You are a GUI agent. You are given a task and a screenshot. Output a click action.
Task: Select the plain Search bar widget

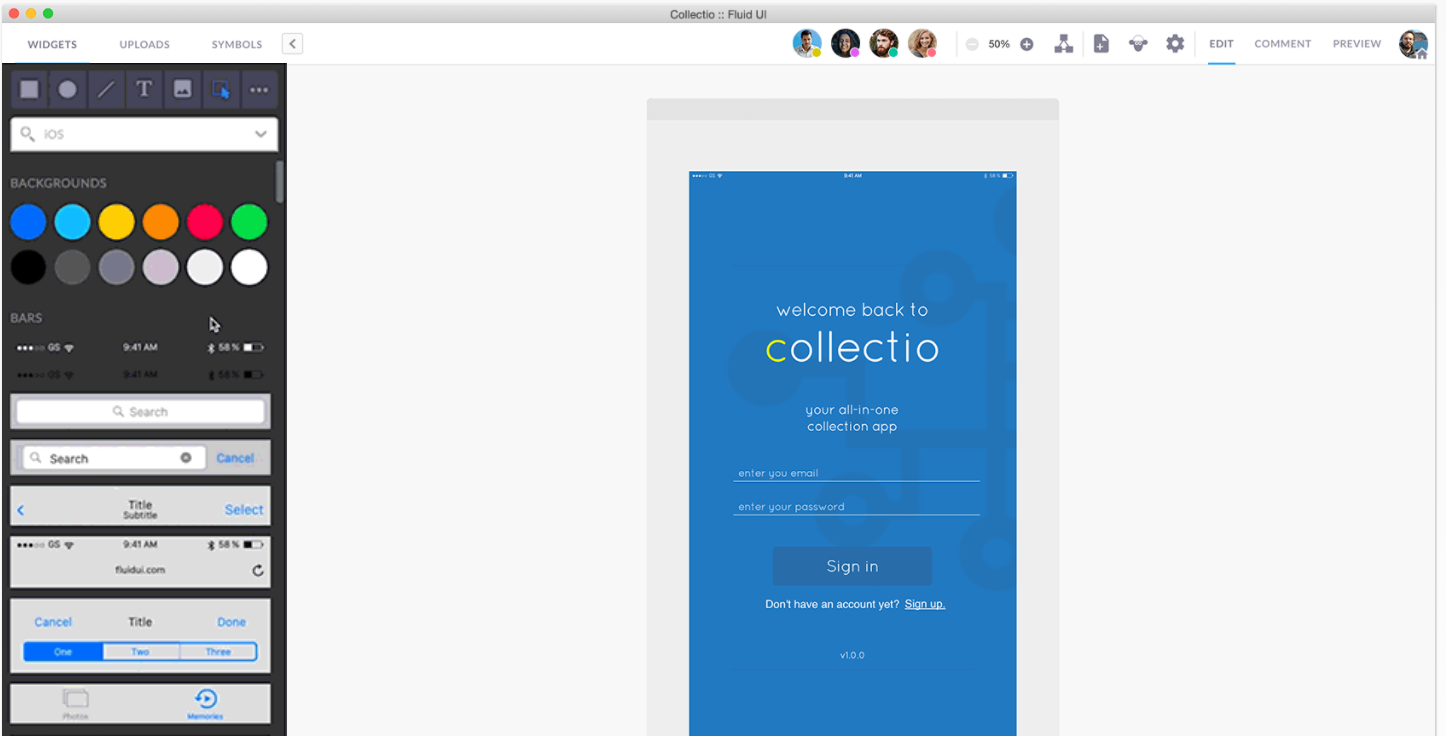[x=140, y=412]
